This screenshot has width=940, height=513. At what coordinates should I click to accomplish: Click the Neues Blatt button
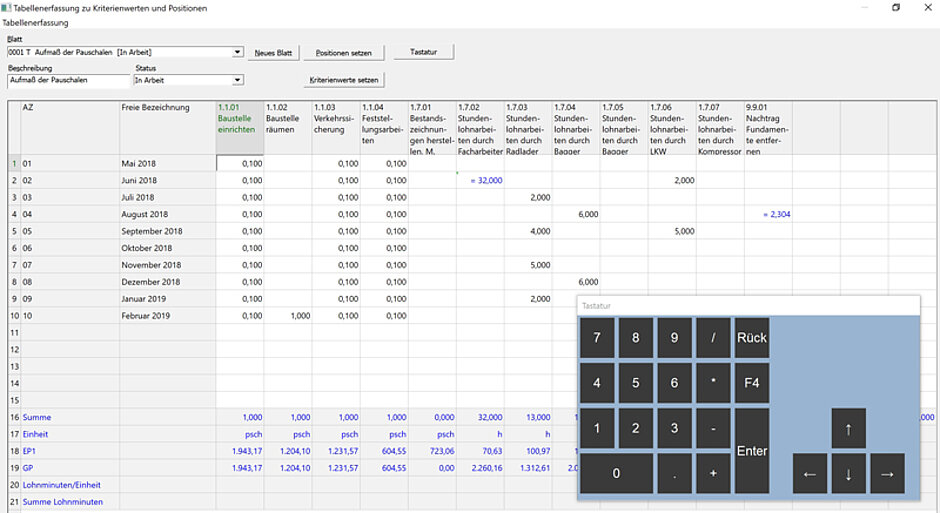(273, 52)
